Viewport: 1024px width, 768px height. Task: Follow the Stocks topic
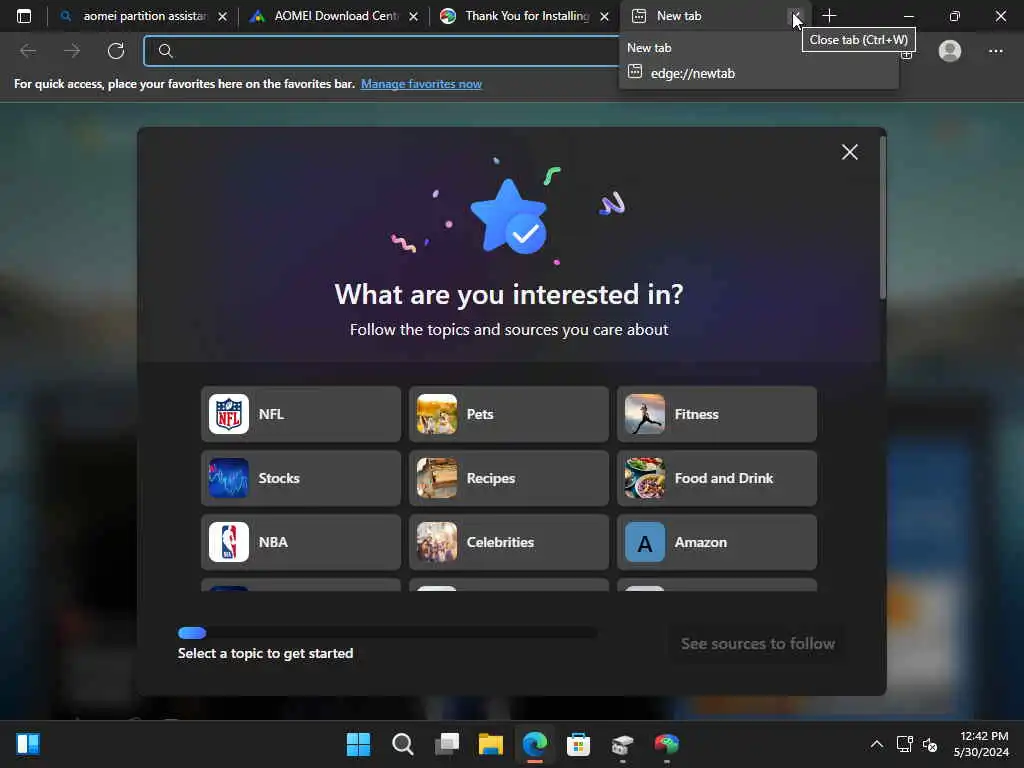click(x=301, y=478)
